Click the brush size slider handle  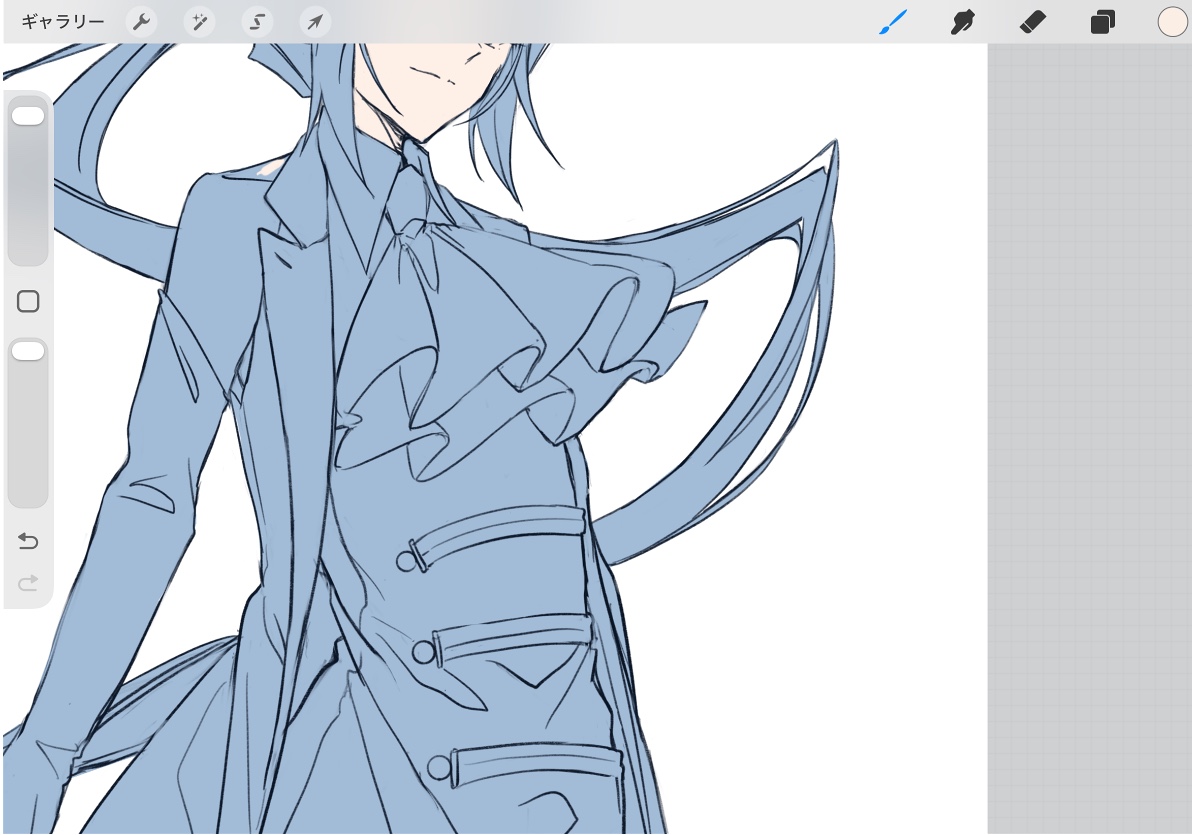click(28, 116)
